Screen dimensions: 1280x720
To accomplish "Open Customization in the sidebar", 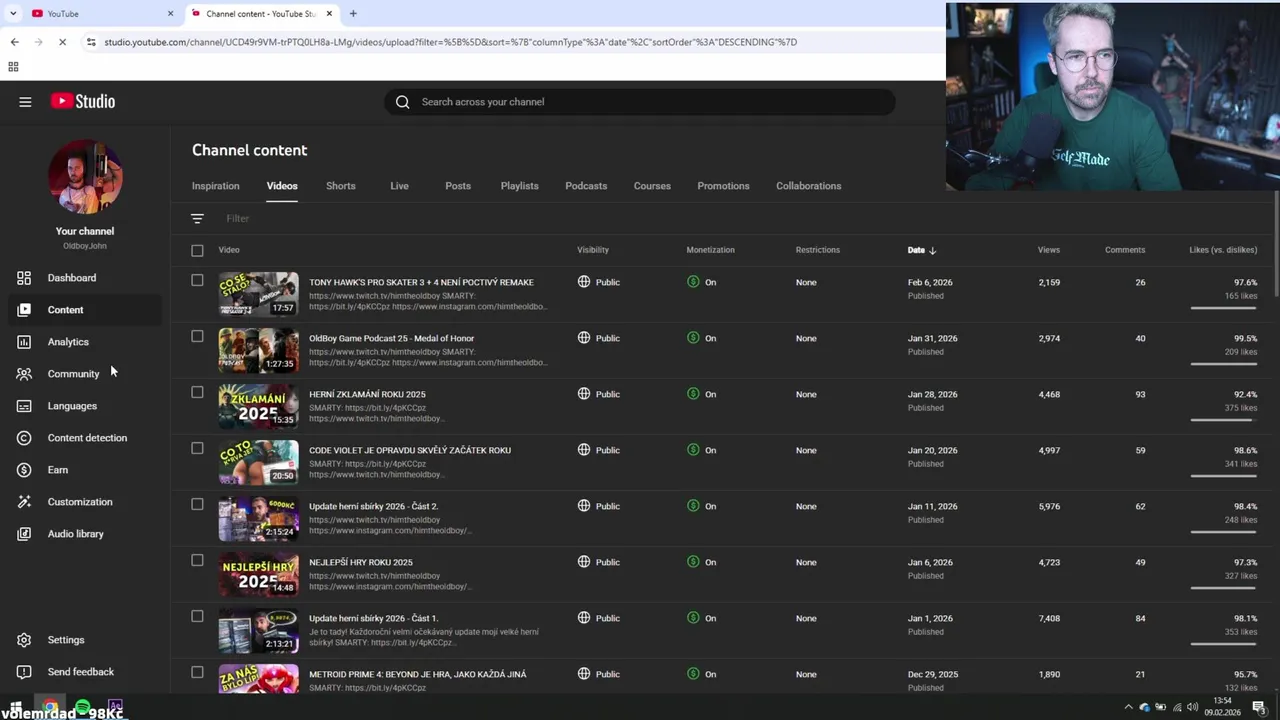I will 80,502.
